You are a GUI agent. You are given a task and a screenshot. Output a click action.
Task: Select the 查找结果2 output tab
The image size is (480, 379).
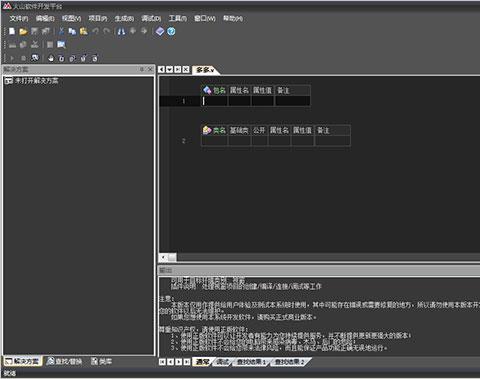(x=289, y=362)
